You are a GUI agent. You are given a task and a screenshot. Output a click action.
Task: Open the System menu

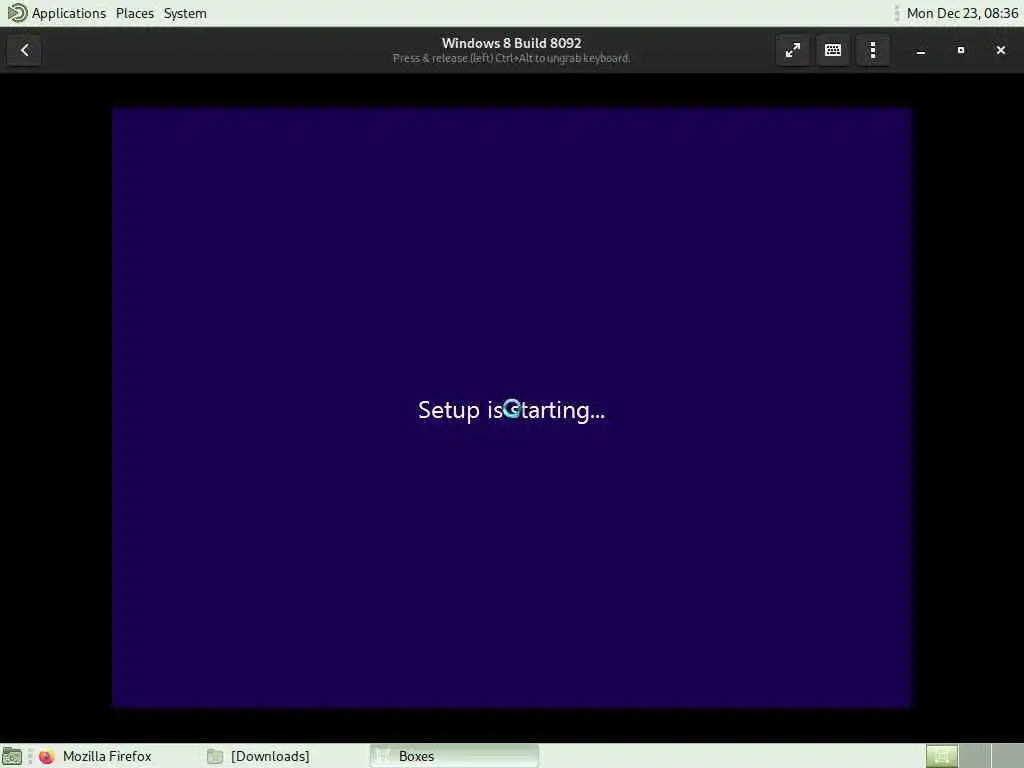click(x=185, y=13)
